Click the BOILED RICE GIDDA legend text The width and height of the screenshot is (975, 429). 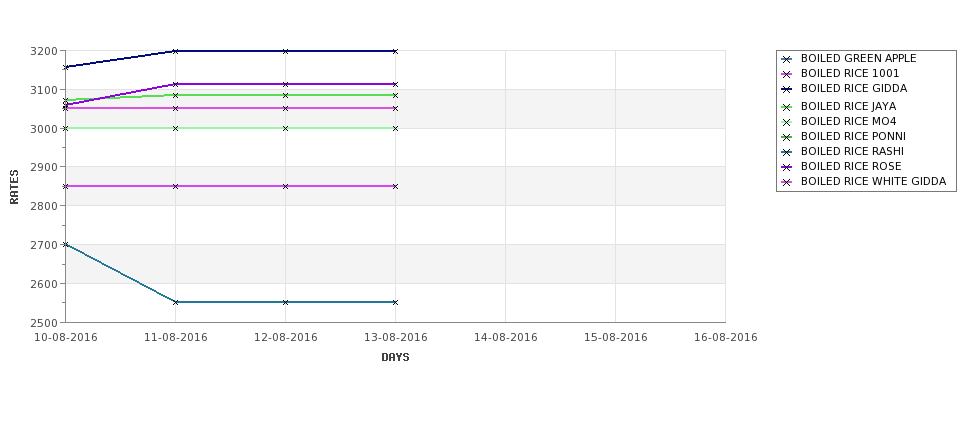[854, 88]
